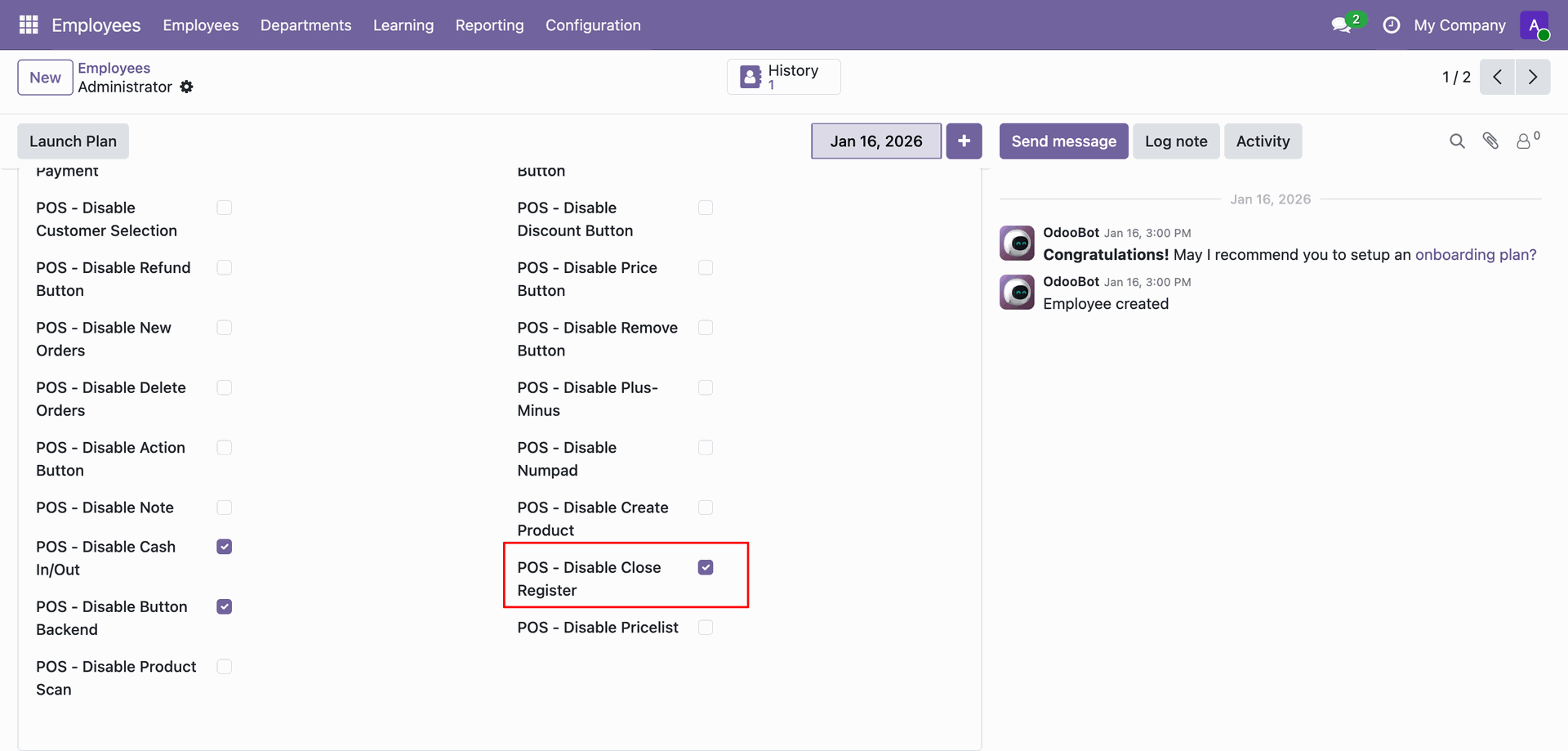1568x751 pixels.
Task: Click the Send message button
Action: tap(1063, 141)
